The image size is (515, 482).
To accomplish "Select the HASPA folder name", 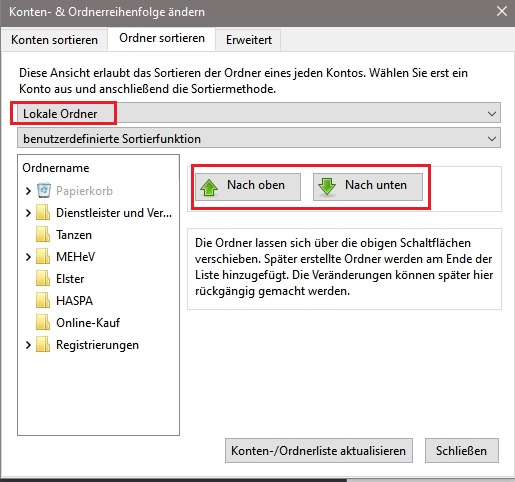I will point(74,301).
